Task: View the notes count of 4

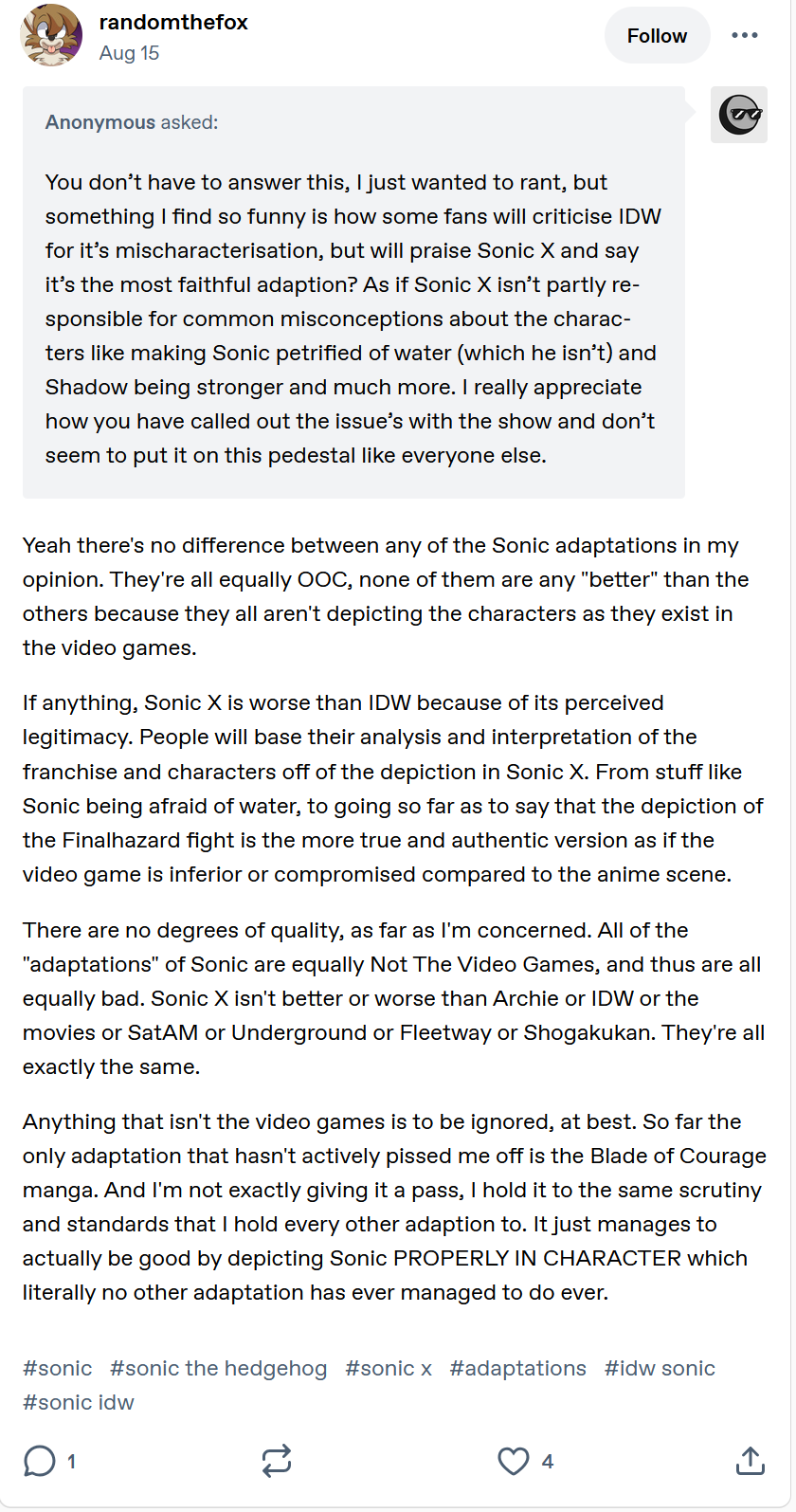Action: click(x=547, y=1462)
